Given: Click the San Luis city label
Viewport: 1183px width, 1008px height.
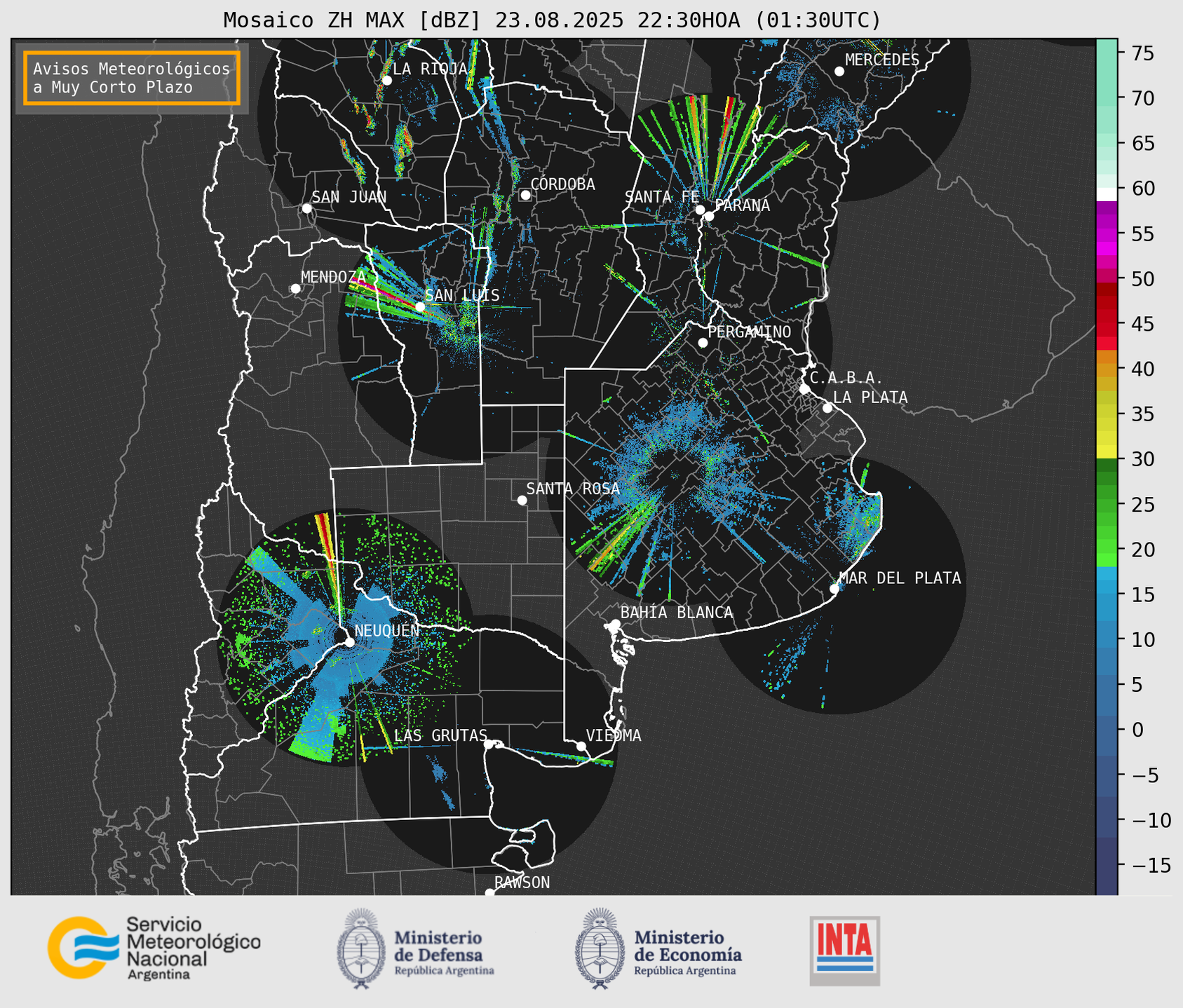Looking at the screenshot, I should 462,295.
